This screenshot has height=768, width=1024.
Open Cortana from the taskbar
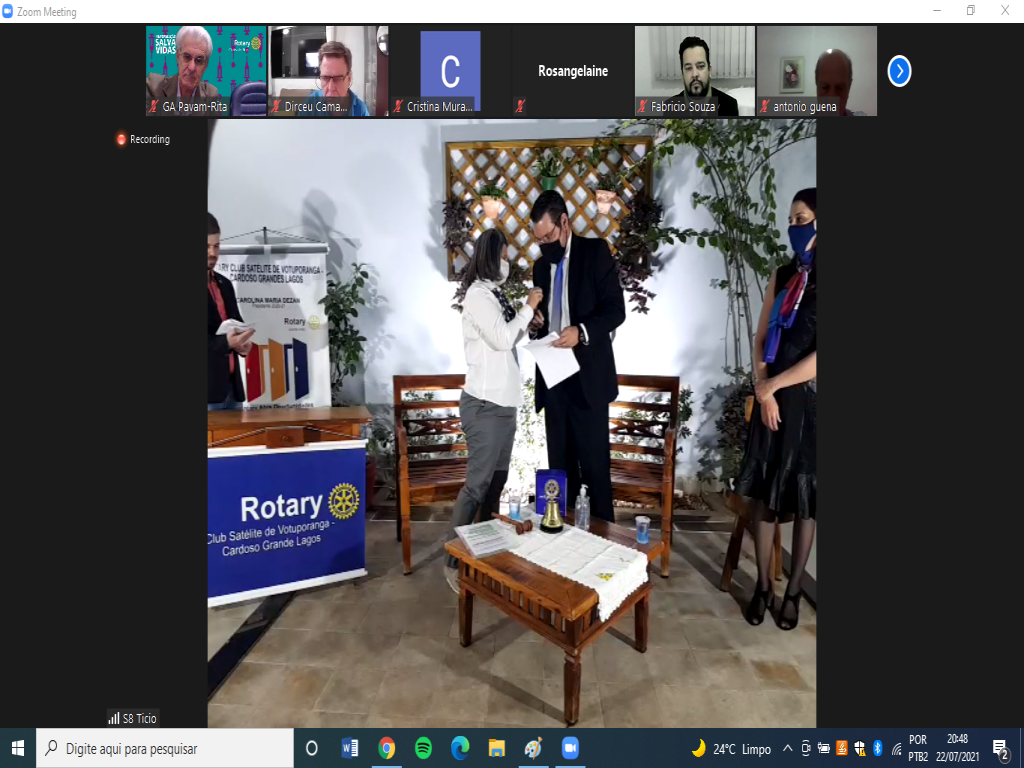pos(311,748)
